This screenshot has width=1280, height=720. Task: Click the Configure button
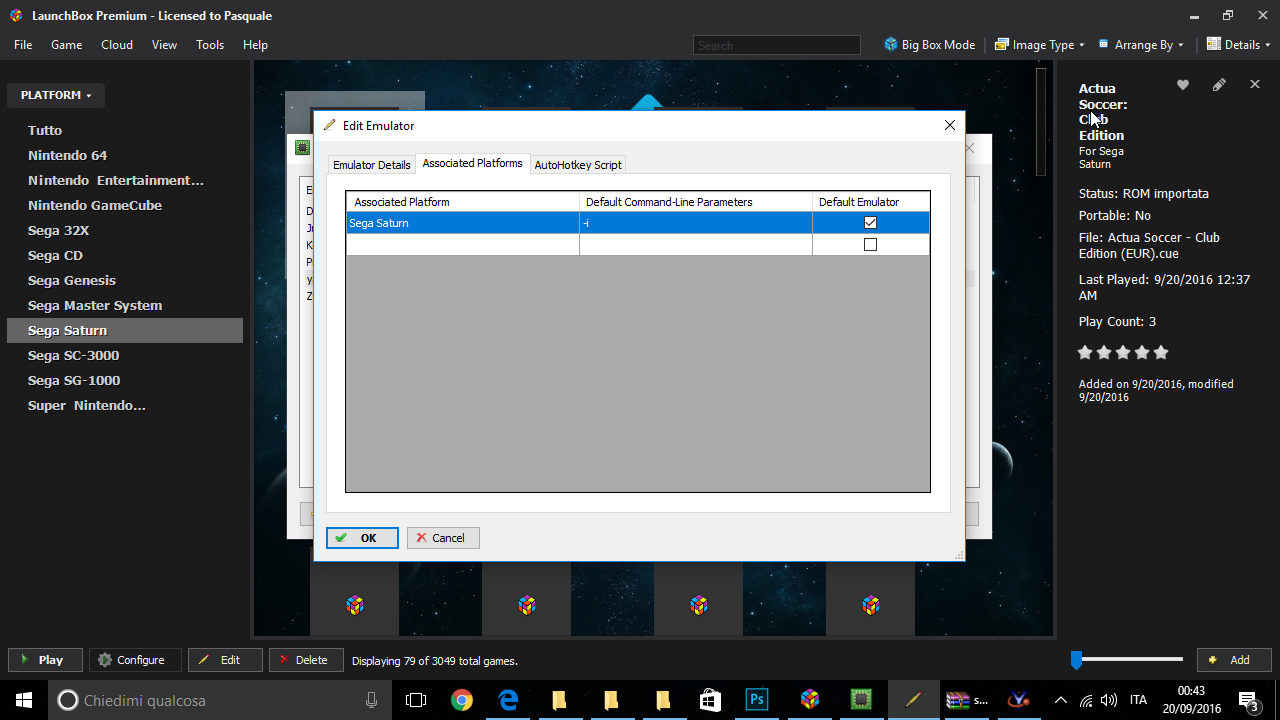135,660
